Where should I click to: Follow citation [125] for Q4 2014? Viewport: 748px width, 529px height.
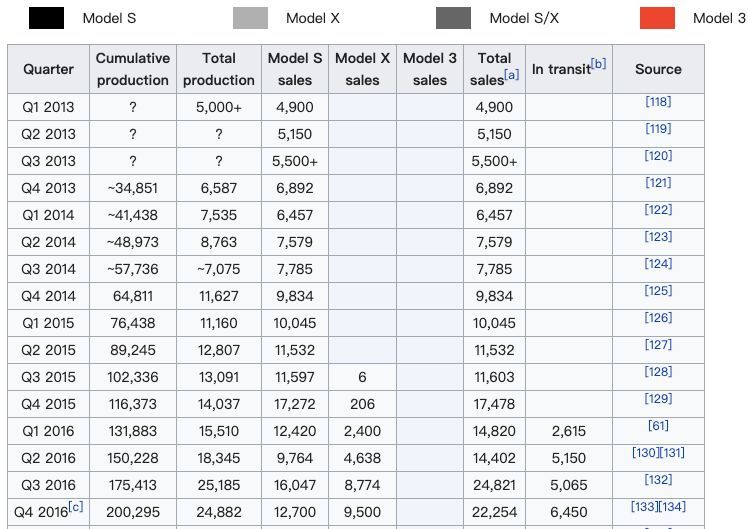(x=658, y=290)
